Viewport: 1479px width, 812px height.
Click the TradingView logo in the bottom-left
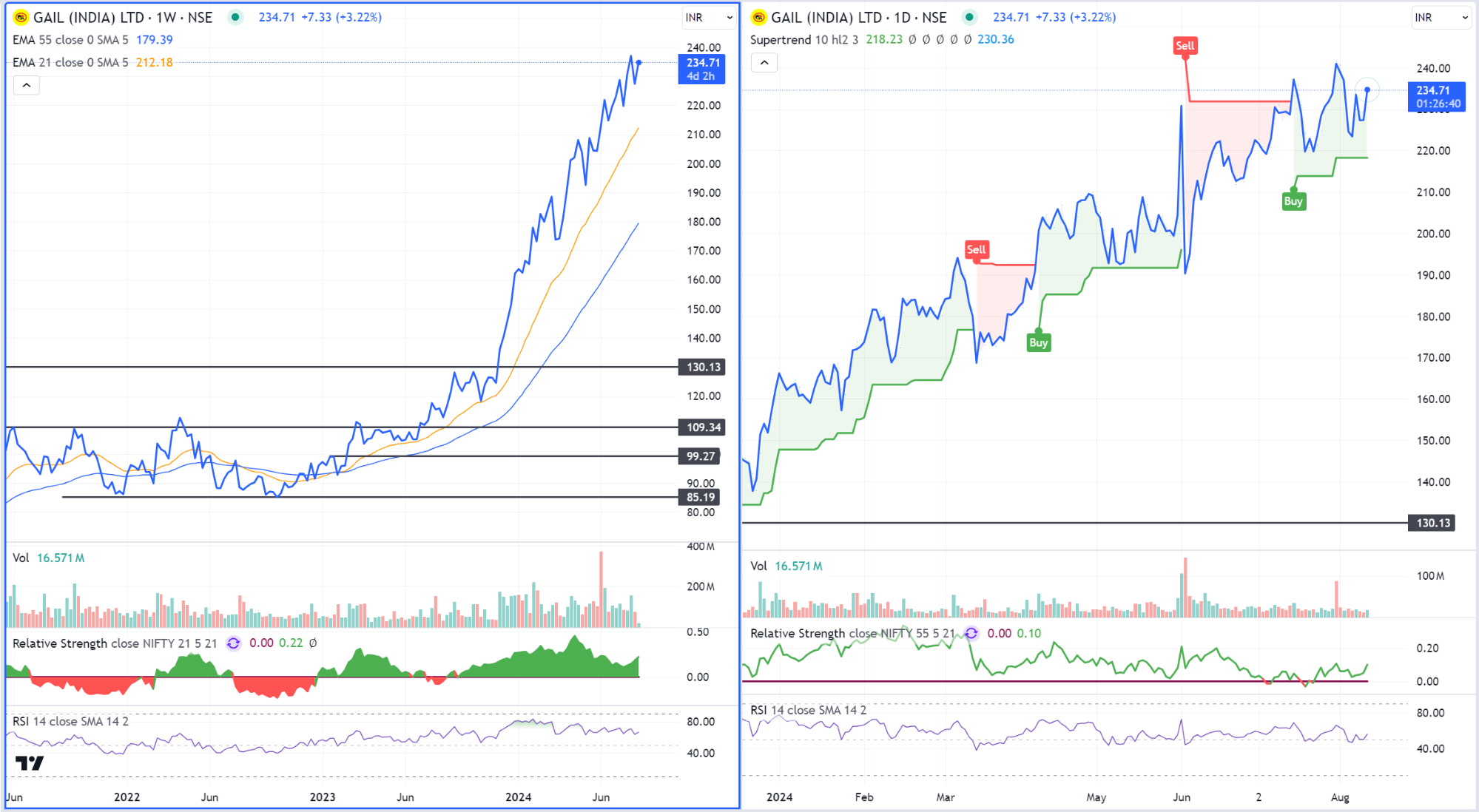30,762
